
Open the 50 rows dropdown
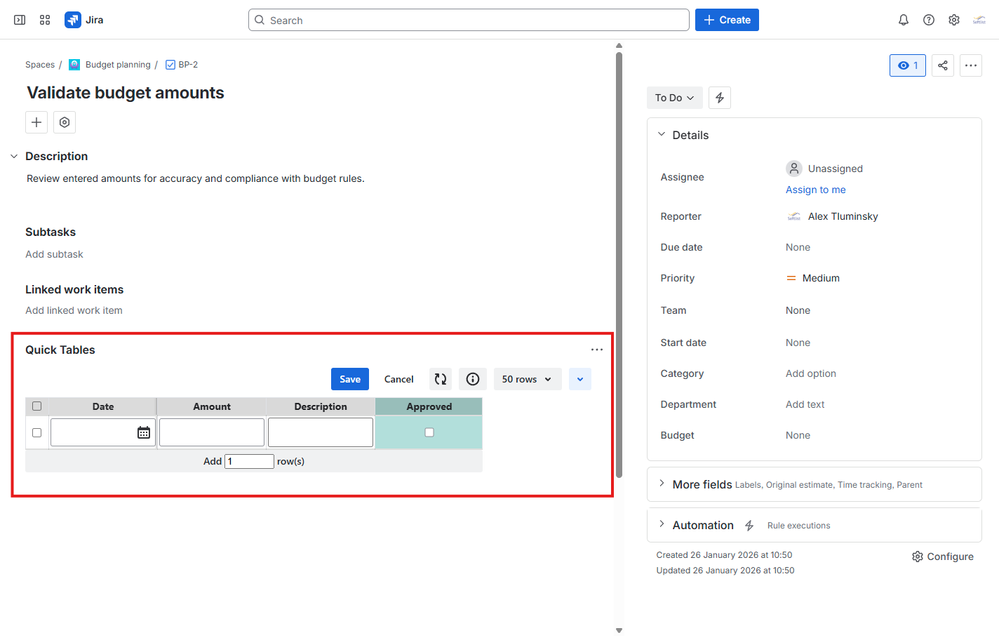coord(527,379)
